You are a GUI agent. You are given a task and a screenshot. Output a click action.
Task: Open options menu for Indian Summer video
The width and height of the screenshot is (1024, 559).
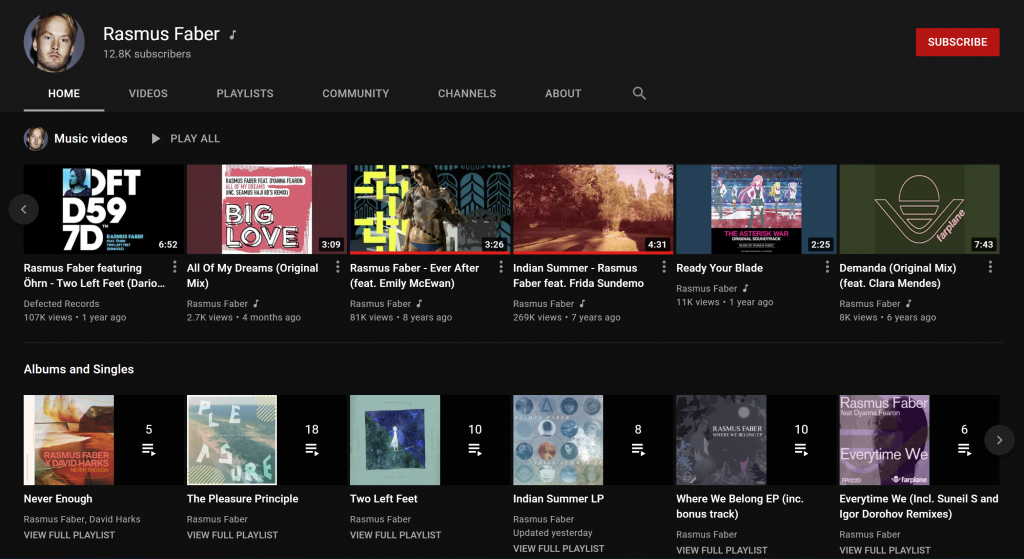point(664,267)
